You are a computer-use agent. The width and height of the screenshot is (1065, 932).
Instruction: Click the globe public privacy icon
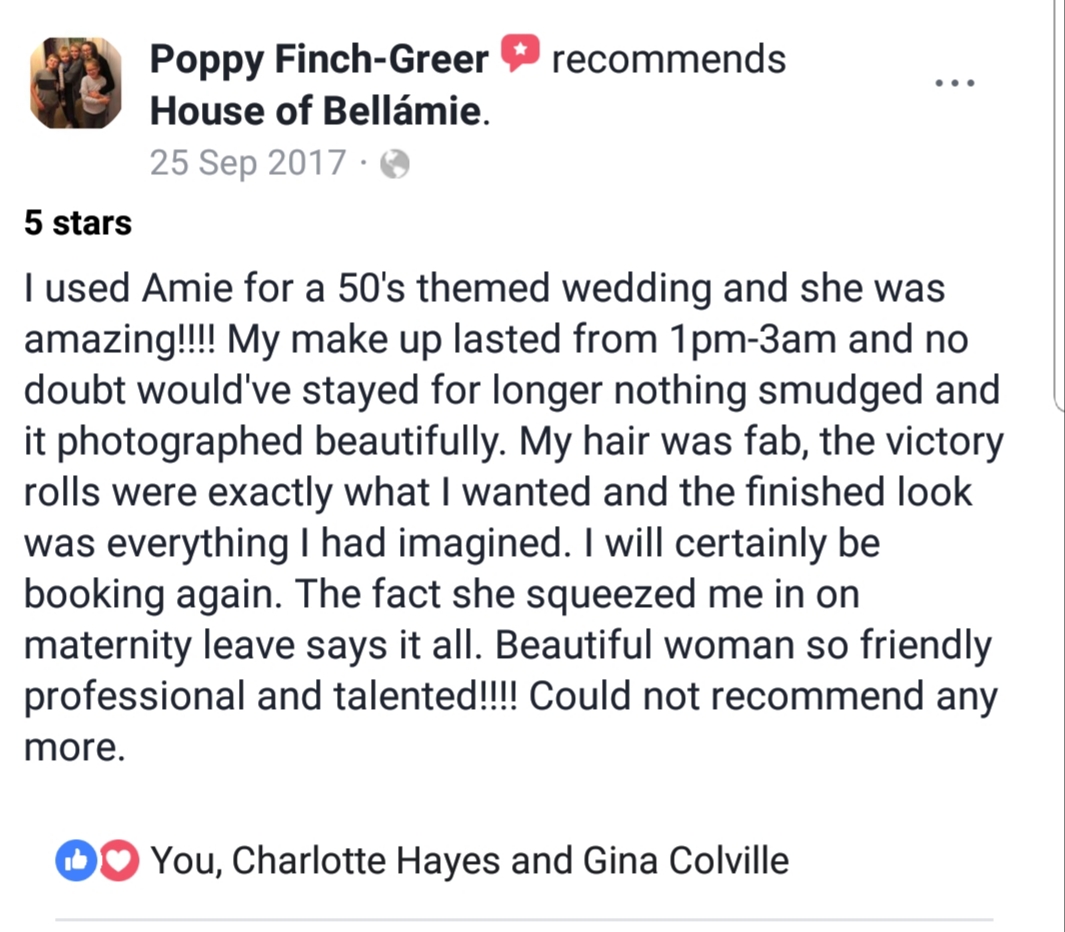click(x=395, y=164)
